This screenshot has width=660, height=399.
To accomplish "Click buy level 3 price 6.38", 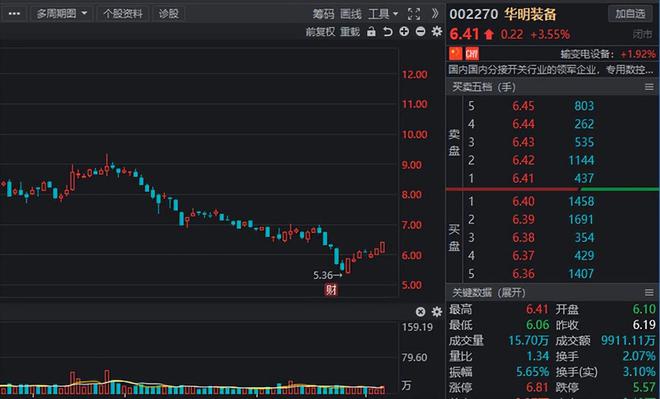I will click(x=523, y=238).
